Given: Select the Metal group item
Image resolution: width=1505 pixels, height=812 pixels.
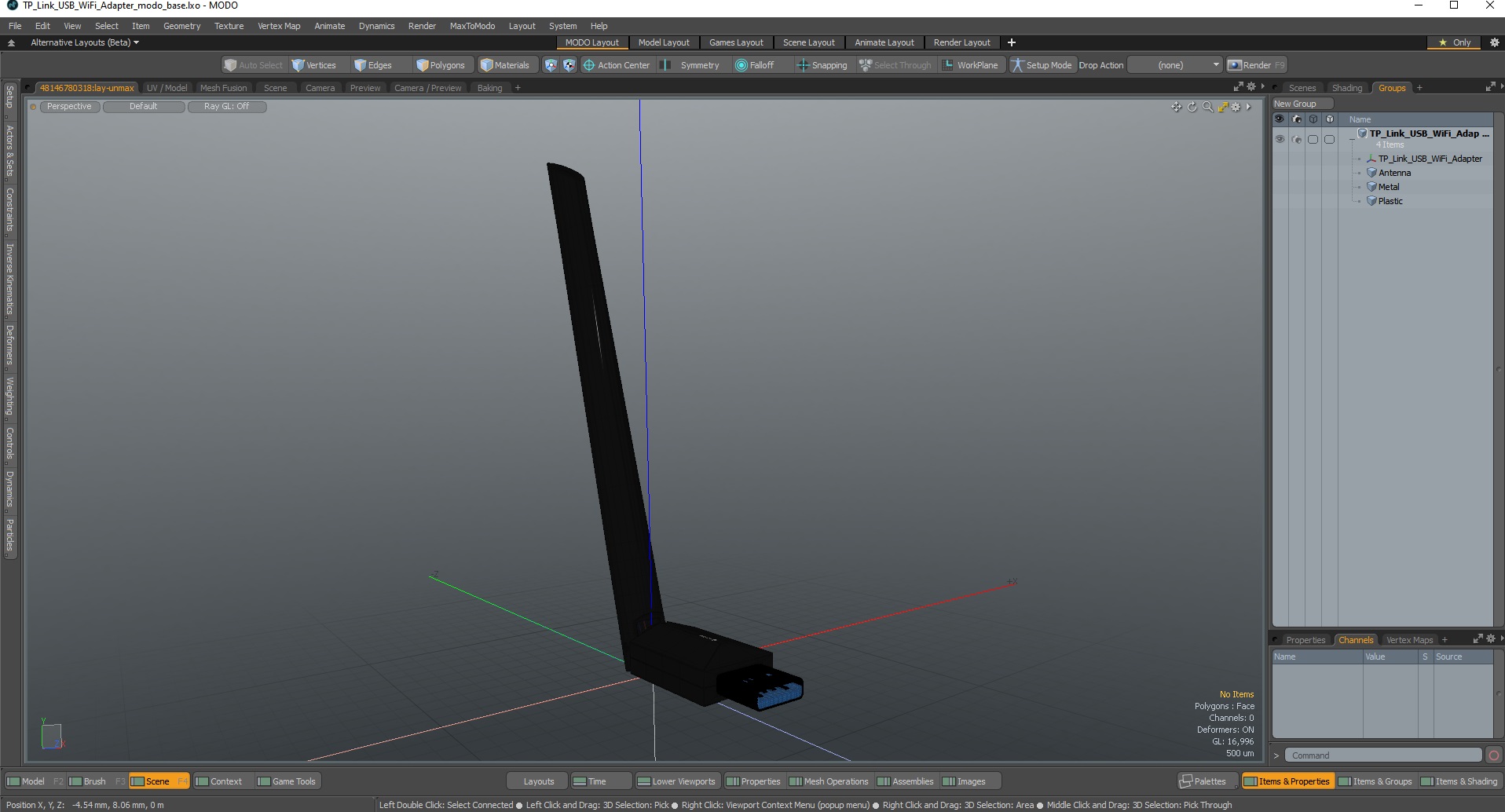Looking at the screenshot, I should (x=1389, y=187).
